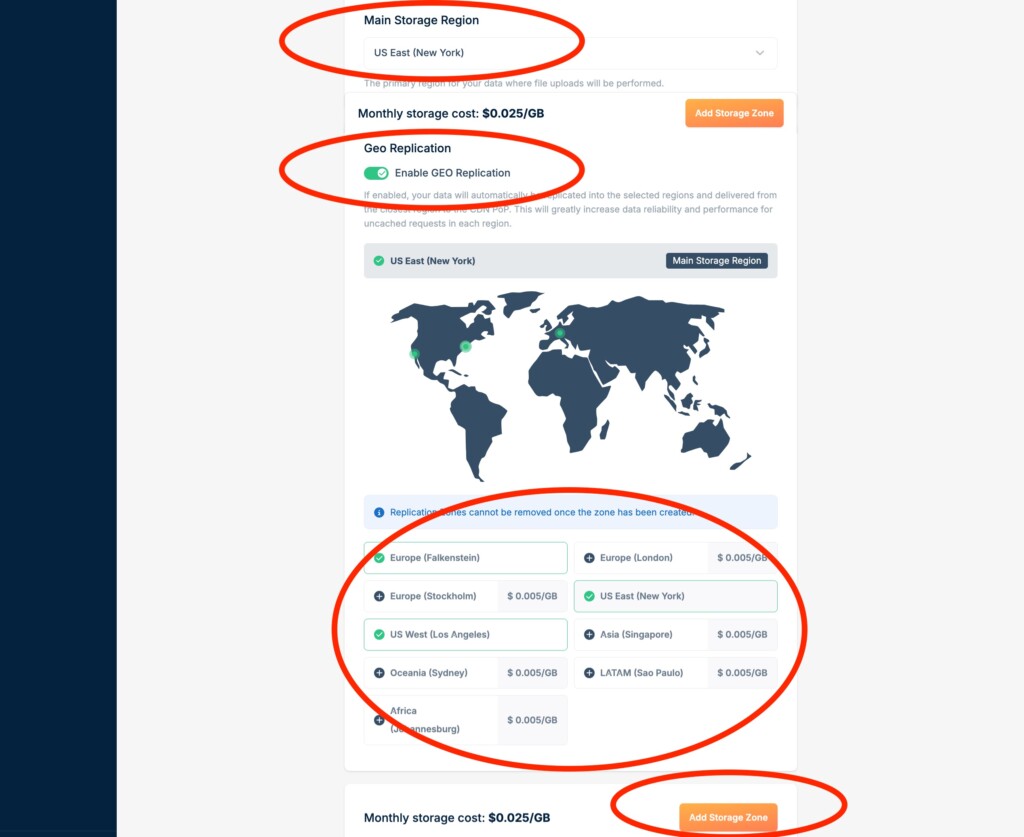The width and height of the screenshot is (1024, 837).
Task: Click the plus icon beside Europe (Stockholm)
Action: (x=379, y=596)
